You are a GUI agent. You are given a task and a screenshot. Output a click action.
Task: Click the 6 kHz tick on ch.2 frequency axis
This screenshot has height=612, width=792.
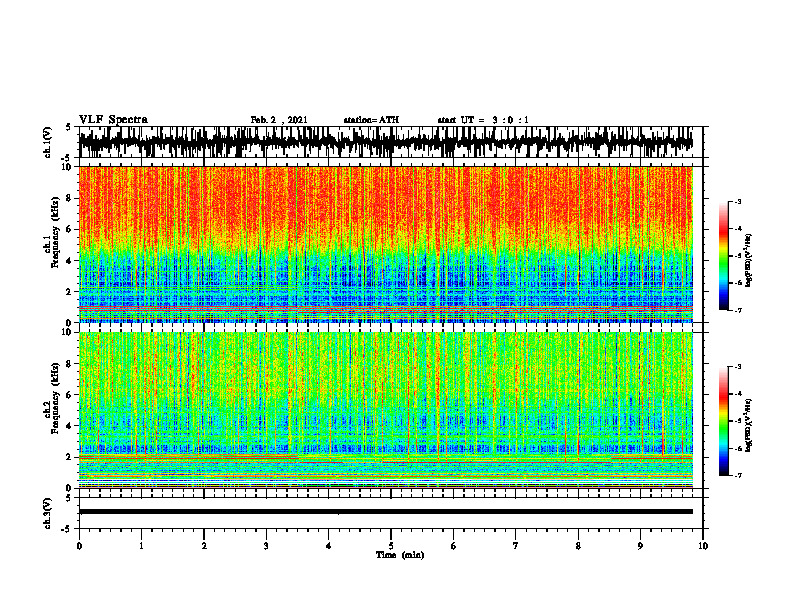point(70,395)
